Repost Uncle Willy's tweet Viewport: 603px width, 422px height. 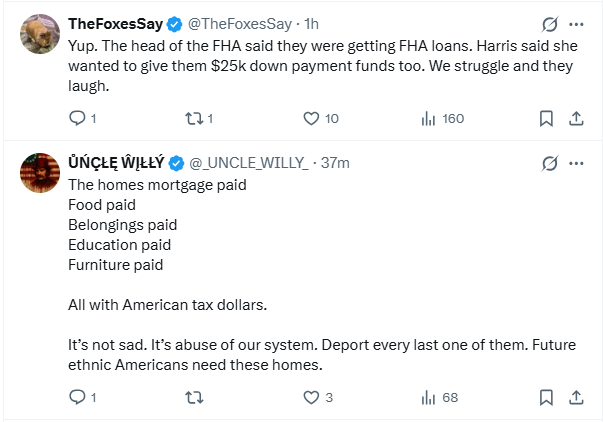(194, 397)
